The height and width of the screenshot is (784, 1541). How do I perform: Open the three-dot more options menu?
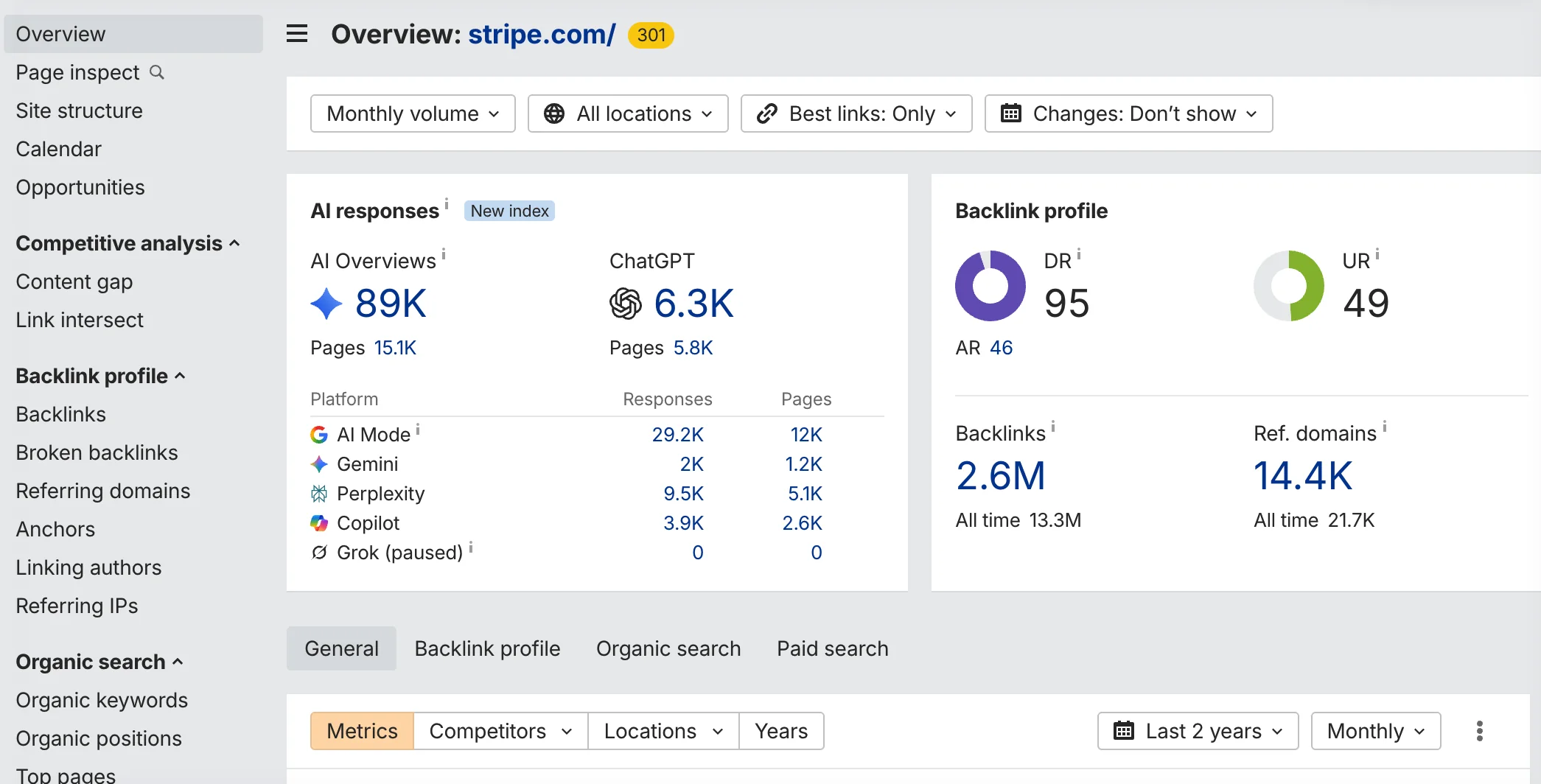coord(1479,731)
